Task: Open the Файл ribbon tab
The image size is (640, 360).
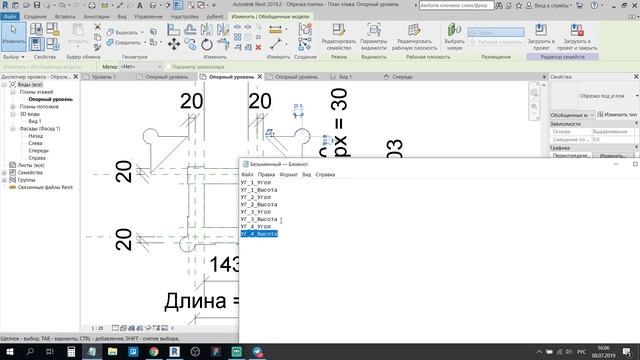Action: [10, 17]
